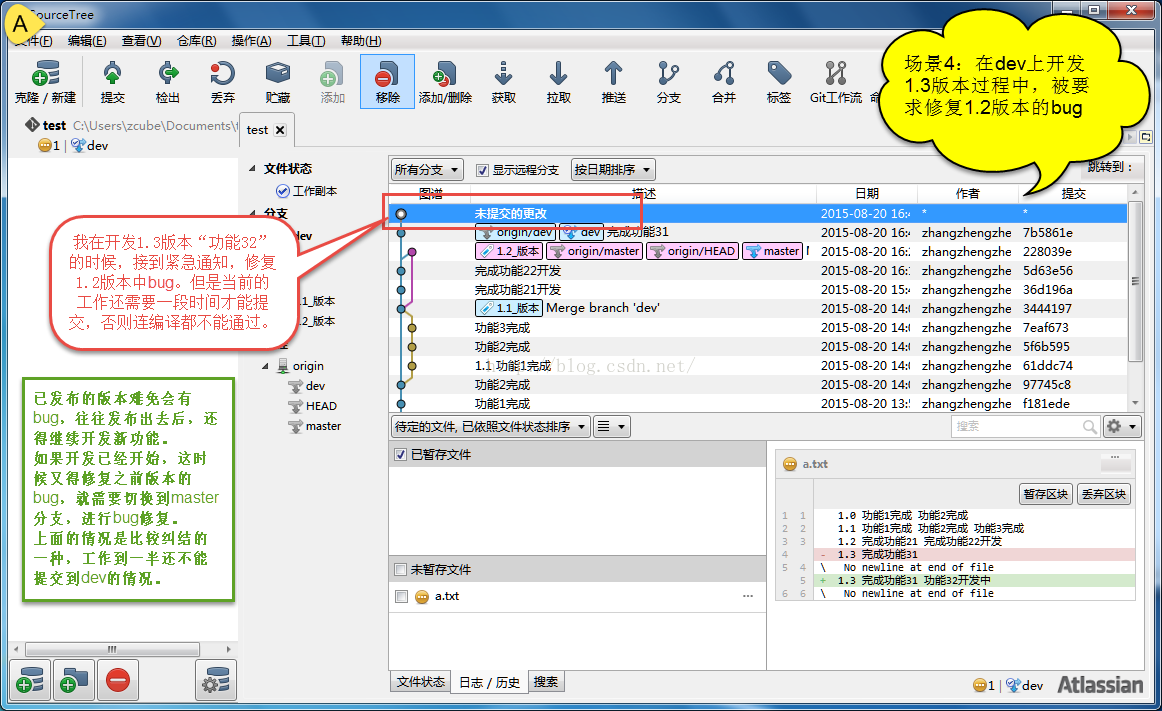Screen dimensions: 1162x711
Task: Click the add repository folder icon at bottom left
Action: click(73, 680)
